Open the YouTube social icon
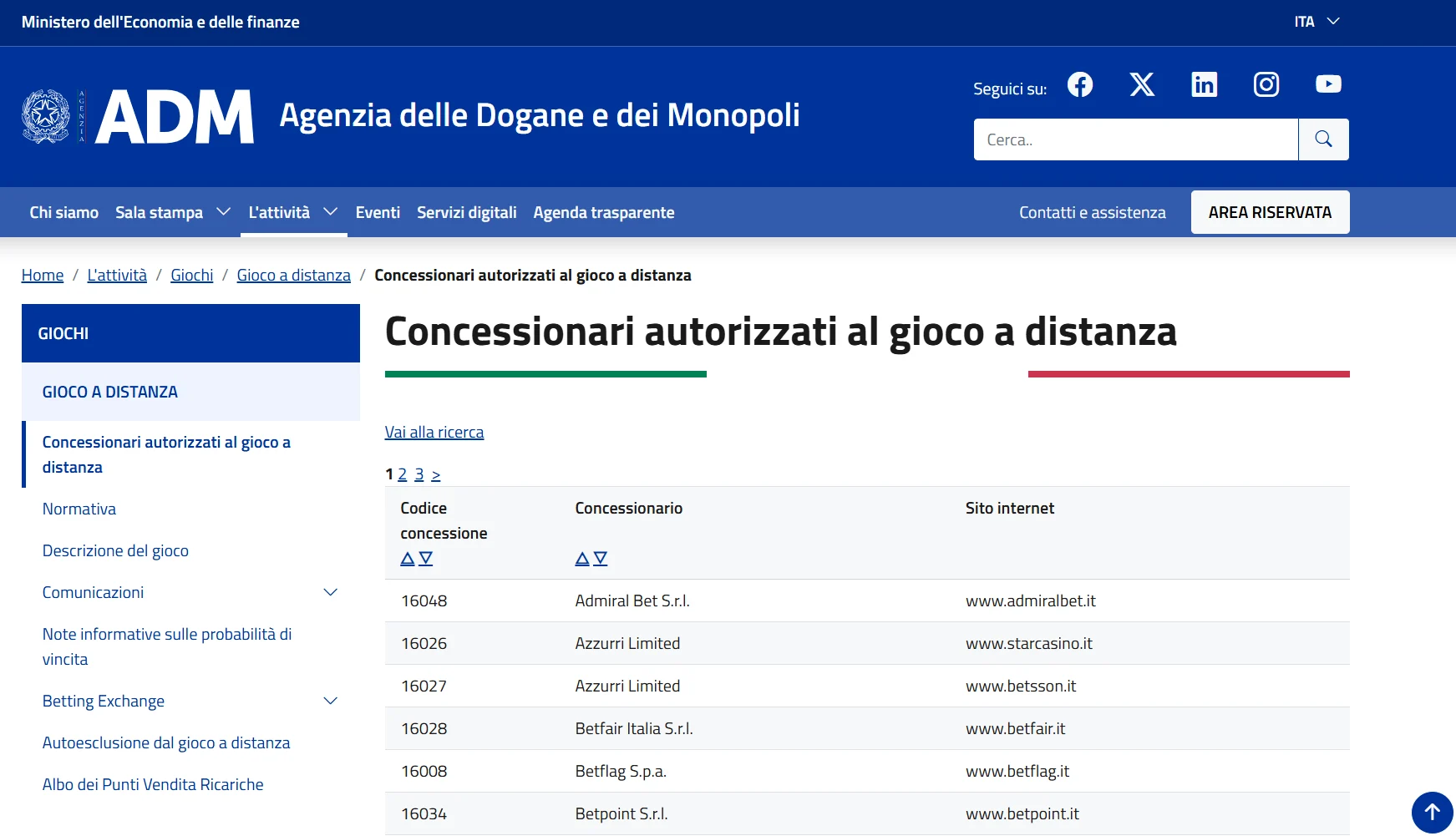The width and height of the screenshot is (1456, 836). (x=1328, y=84)
